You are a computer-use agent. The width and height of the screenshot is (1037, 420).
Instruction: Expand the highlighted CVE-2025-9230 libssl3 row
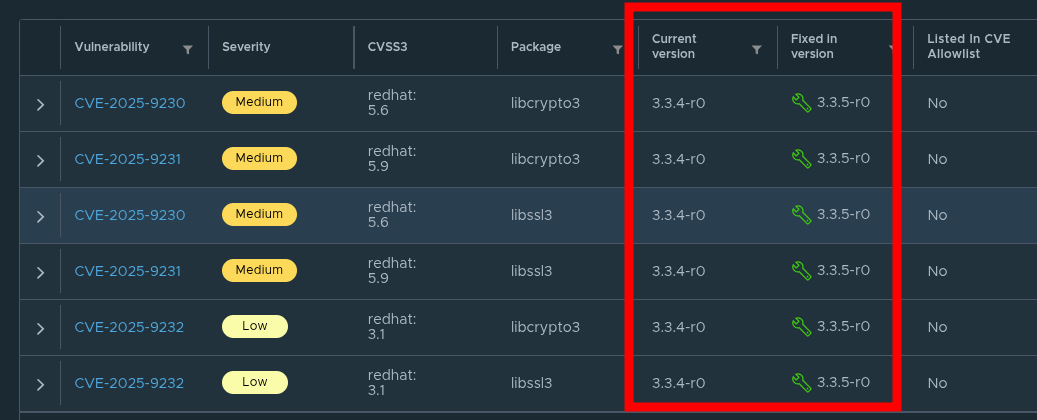40,216
